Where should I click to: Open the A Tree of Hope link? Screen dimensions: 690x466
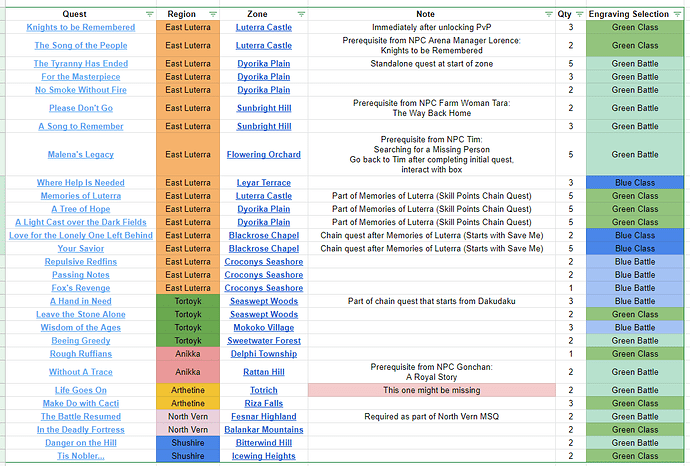click(81, 209)
